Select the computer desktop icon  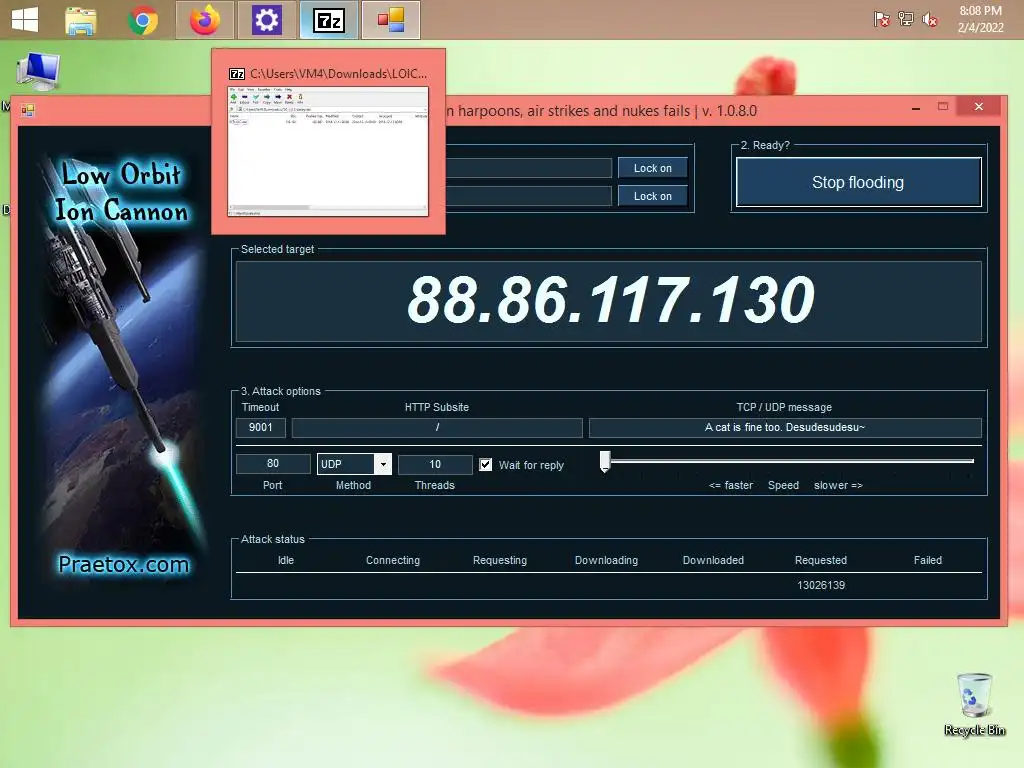pyautogui.click(x=39, y=71)
